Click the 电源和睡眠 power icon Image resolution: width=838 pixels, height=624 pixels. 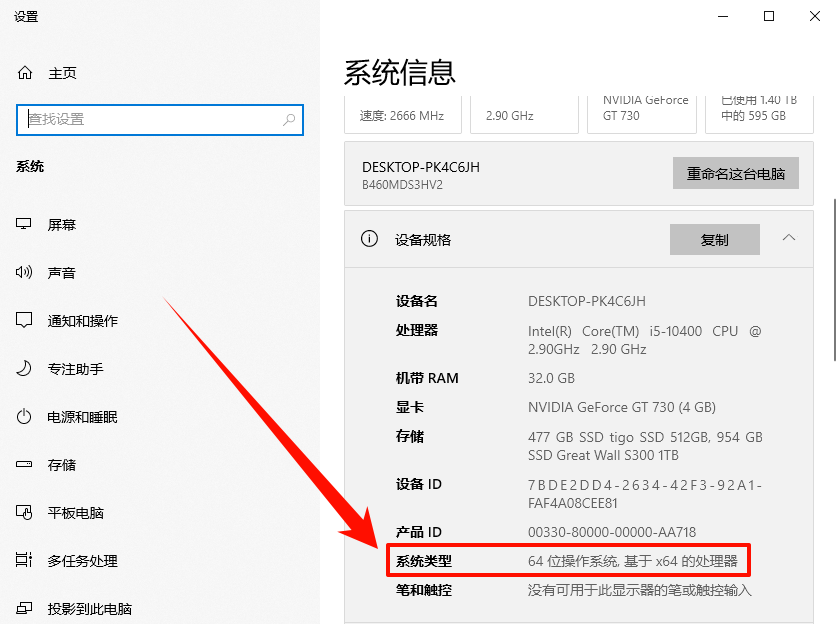coord(24,416)
